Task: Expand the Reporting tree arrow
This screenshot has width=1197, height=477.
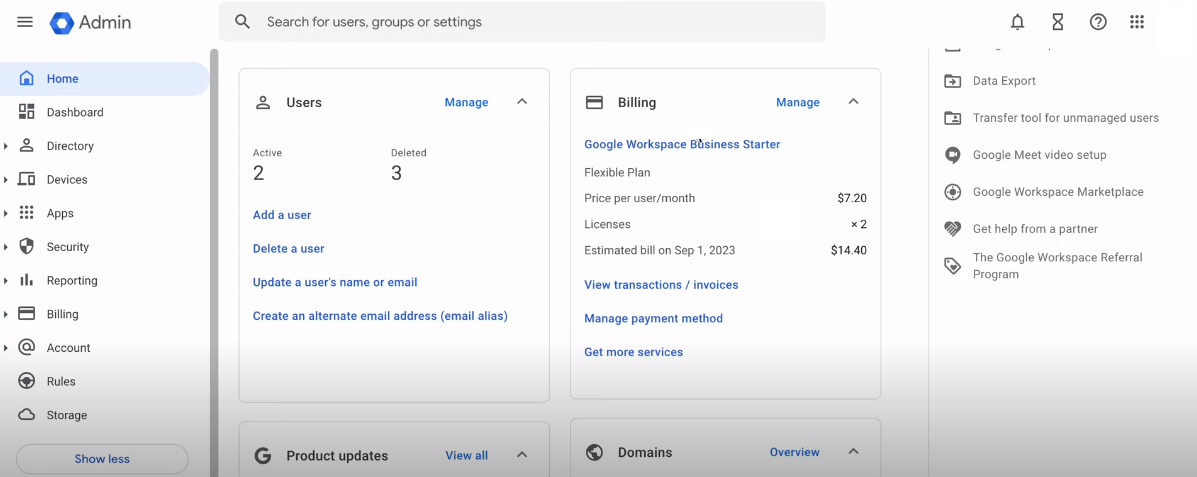Action: coord(6,280)
